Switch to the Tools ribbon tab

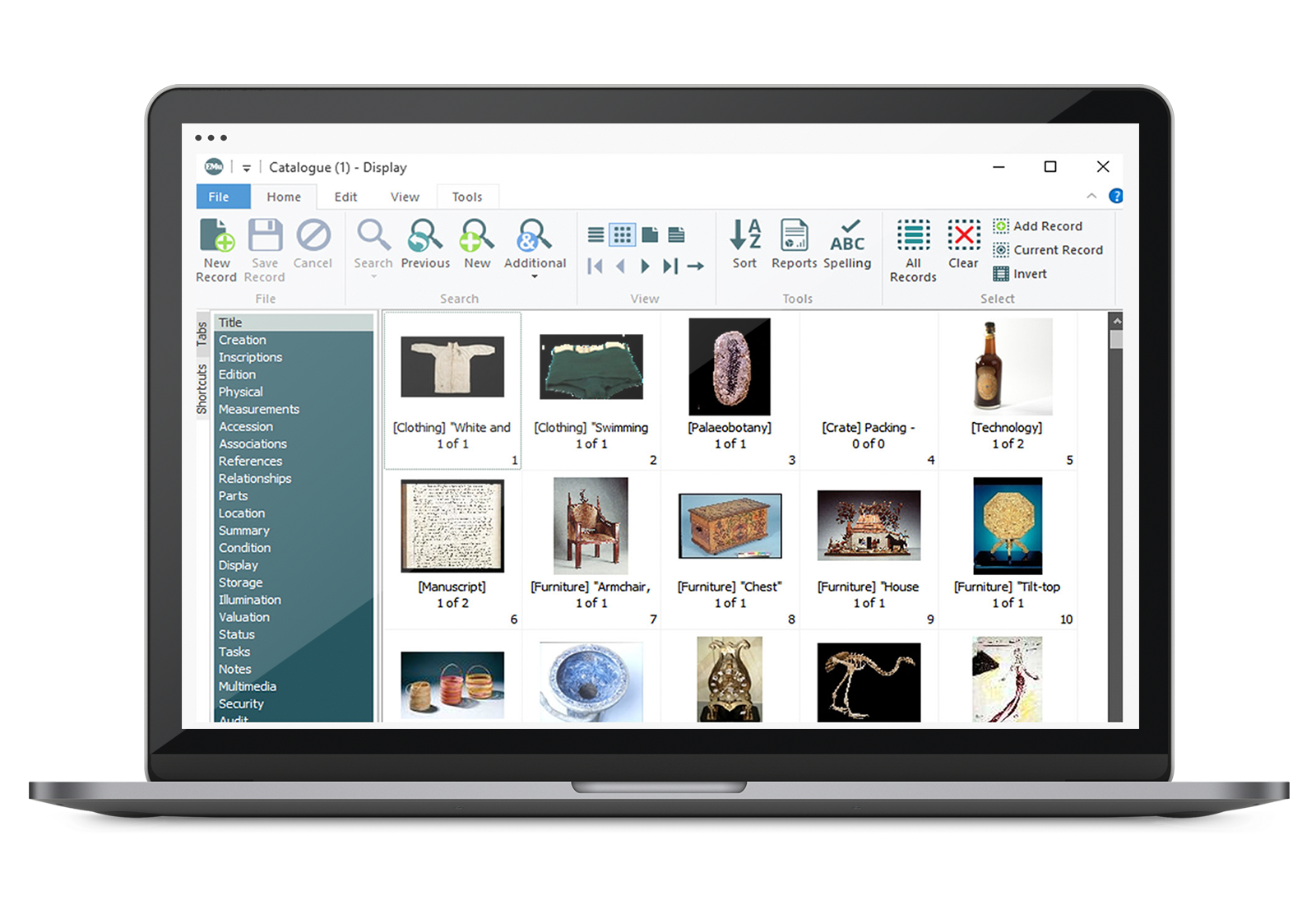[466, 197]
